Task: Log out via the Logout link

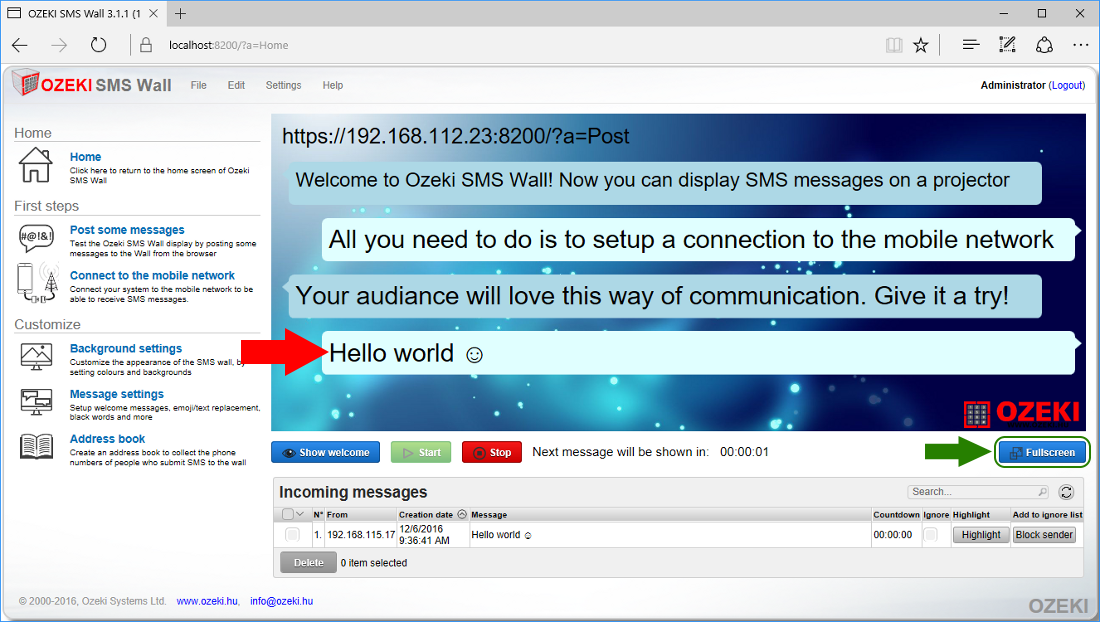Action: (1067, 85)
